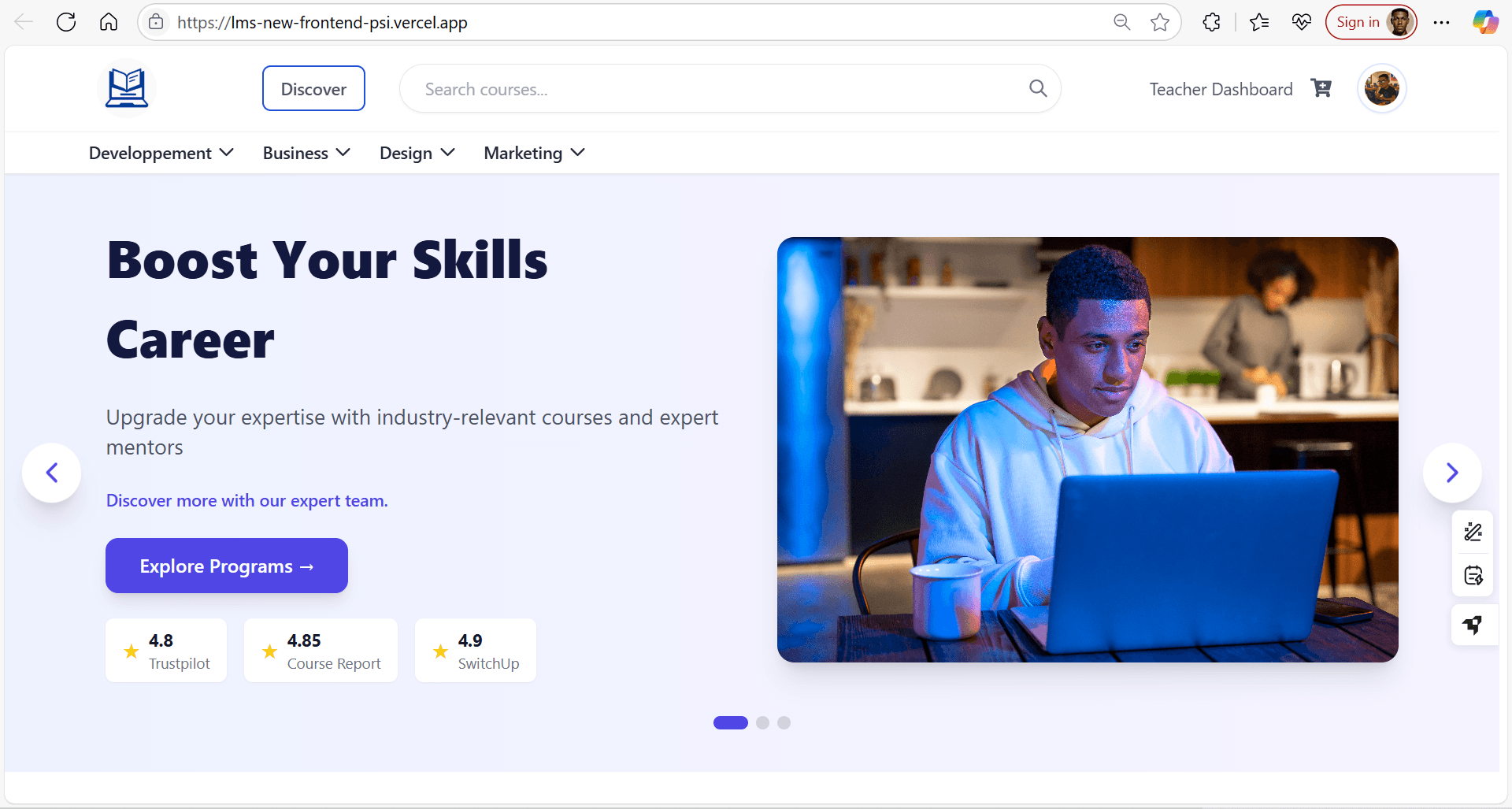Click the Boost Your Skills Career heading
The image size is (1512, 809).
[327, 300]
